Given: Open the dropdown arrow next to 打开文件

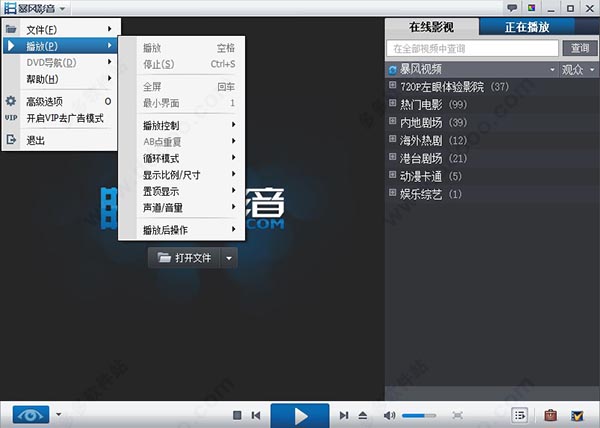Looking at the screenshot, I should pos(229,258).
